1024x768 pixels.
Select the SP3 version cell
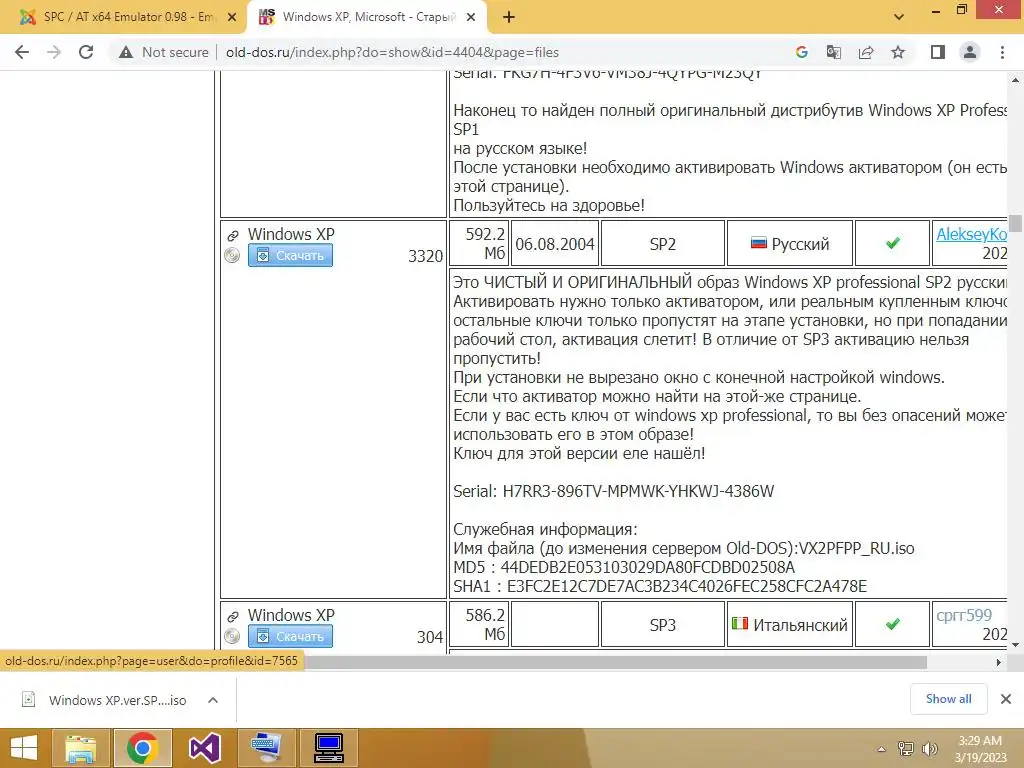point(662,625)
